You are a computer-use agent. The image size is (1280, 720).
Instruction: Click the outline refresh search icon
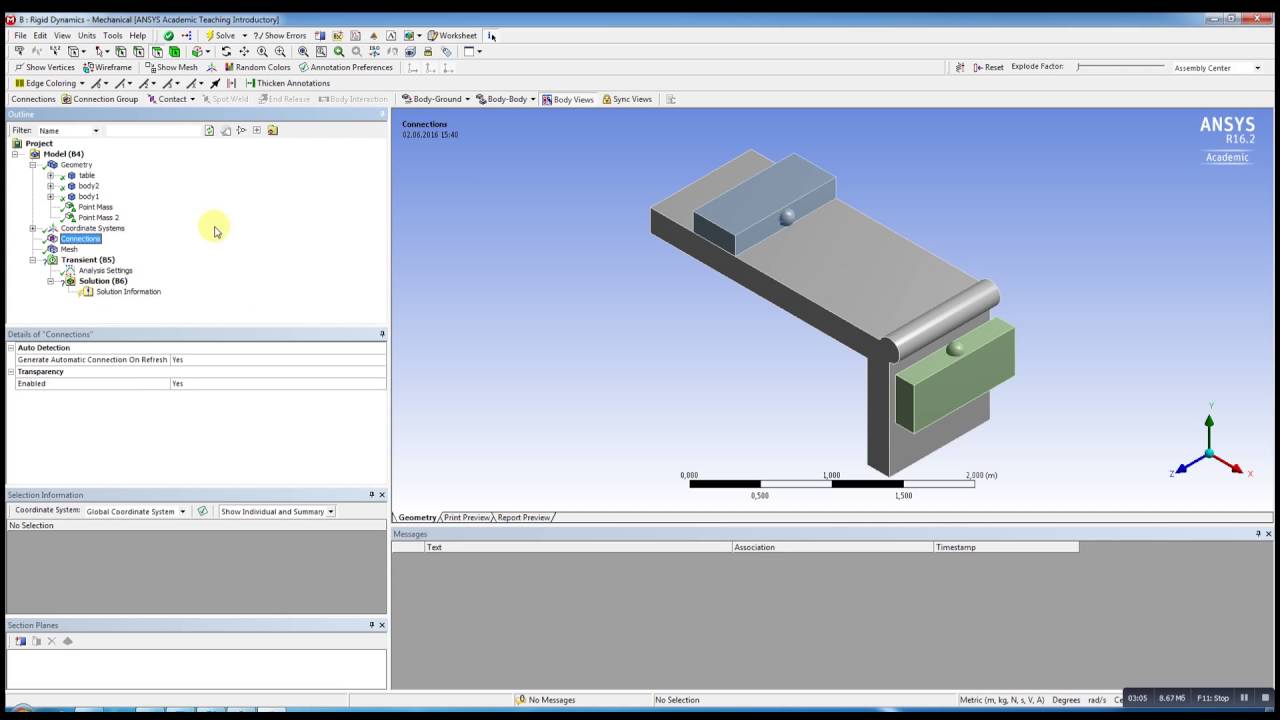point(209,131)
